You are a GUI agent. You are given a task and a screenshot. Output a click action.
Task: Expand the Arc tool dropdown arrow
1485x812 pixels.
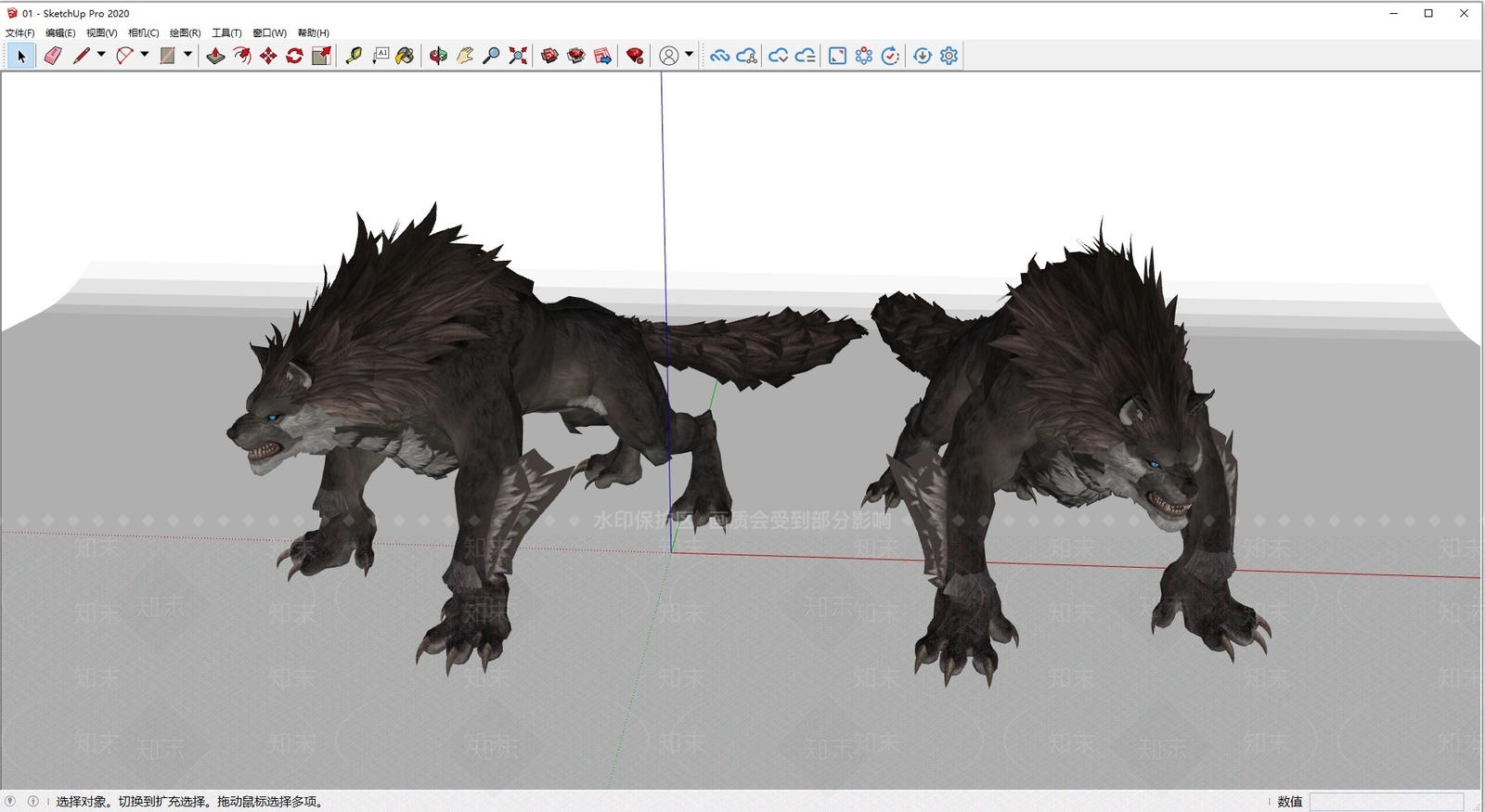point(144,55)
